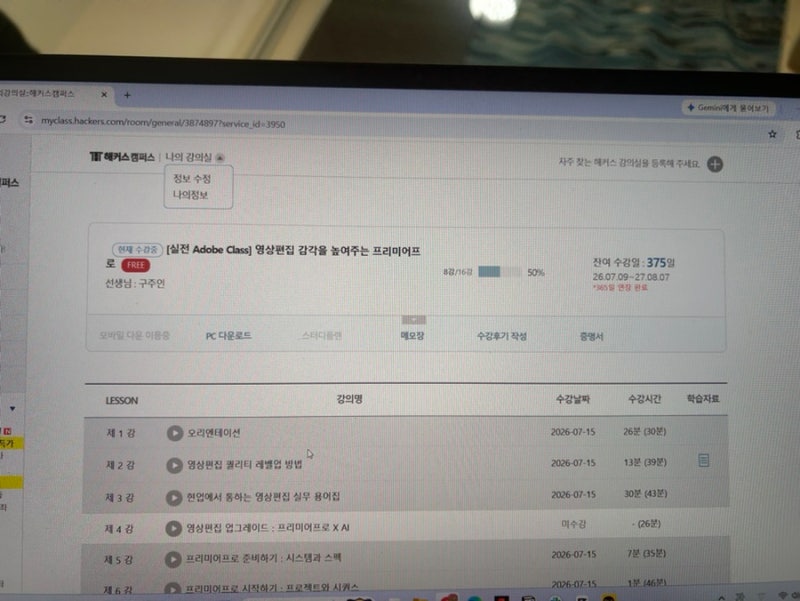This screenshot has width=800, height=601.
Task: Click the 학습자료 column header
Action: (x=703, y=398)
